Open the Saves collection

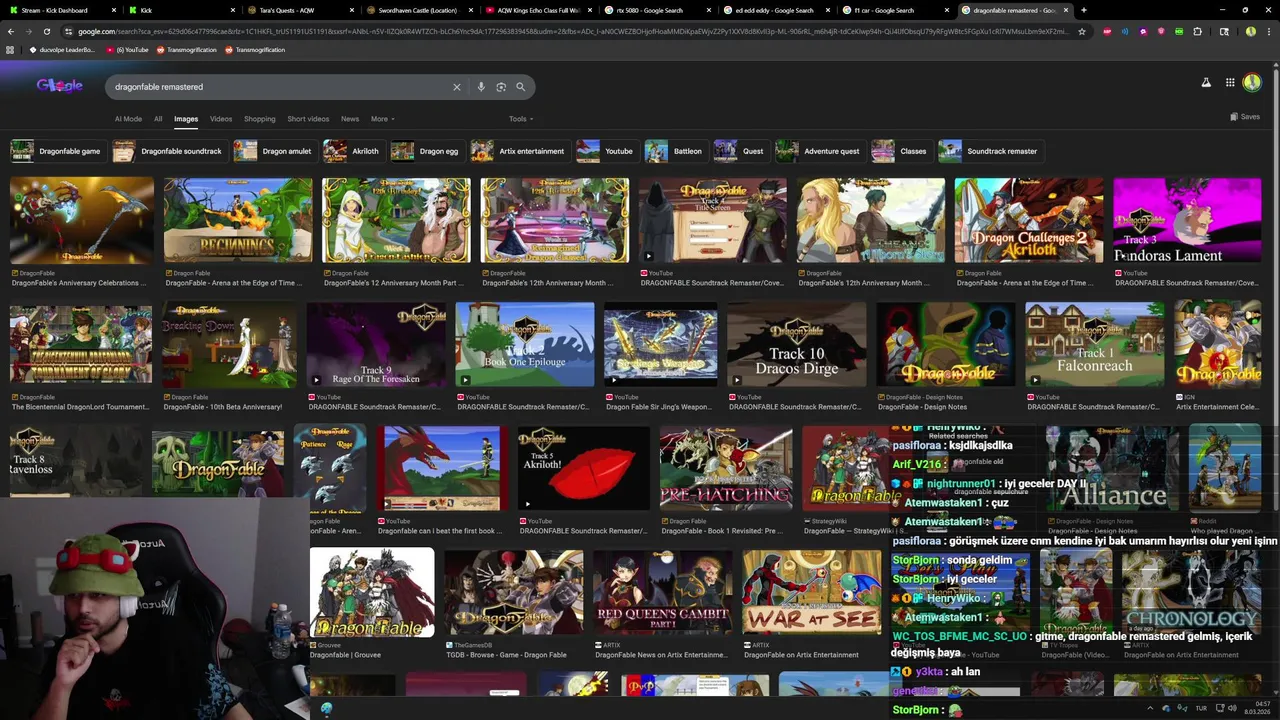tap(1245, 117)
